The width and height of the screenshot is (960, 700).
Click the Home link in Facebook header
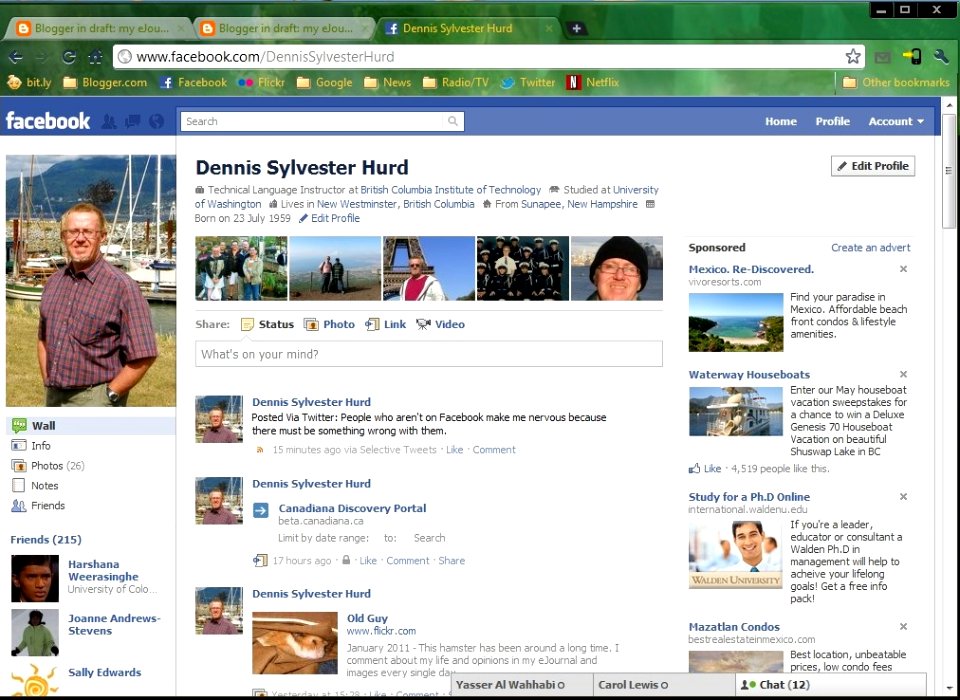(x=781, y=121)
